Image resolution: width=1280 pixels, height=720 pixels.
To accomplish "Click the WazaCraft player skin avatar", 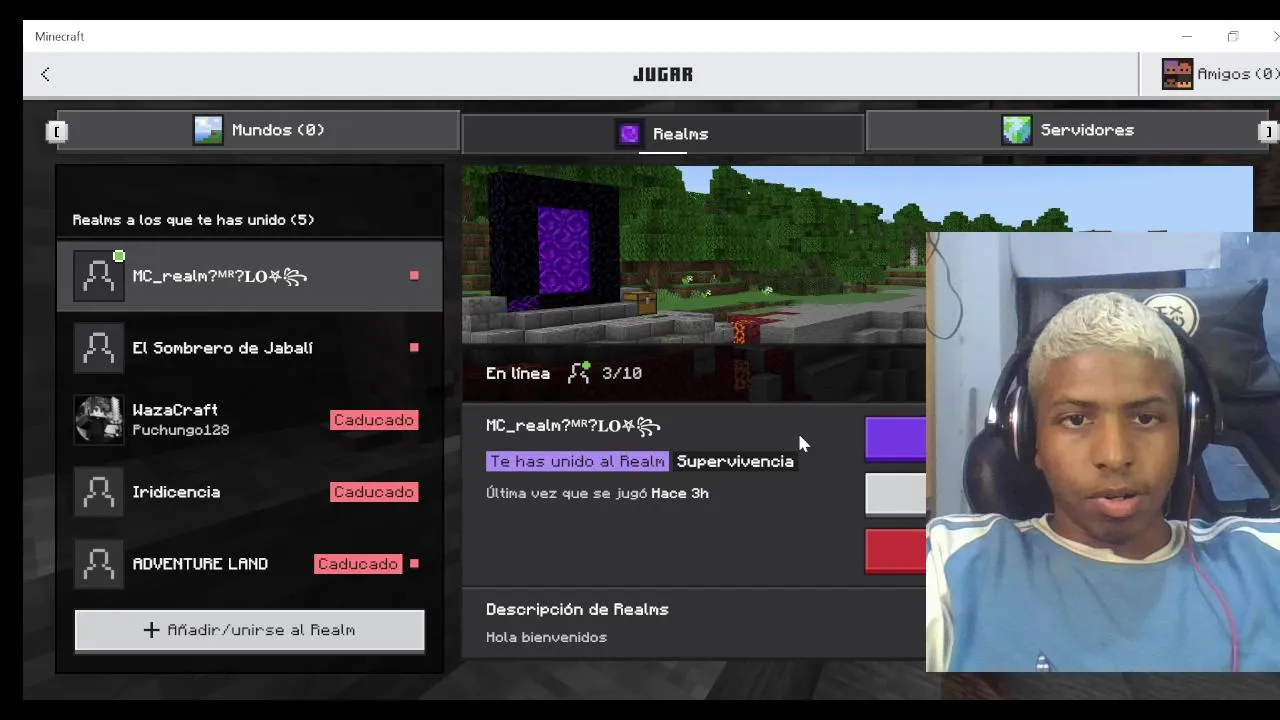I will [x=98, y=420].
